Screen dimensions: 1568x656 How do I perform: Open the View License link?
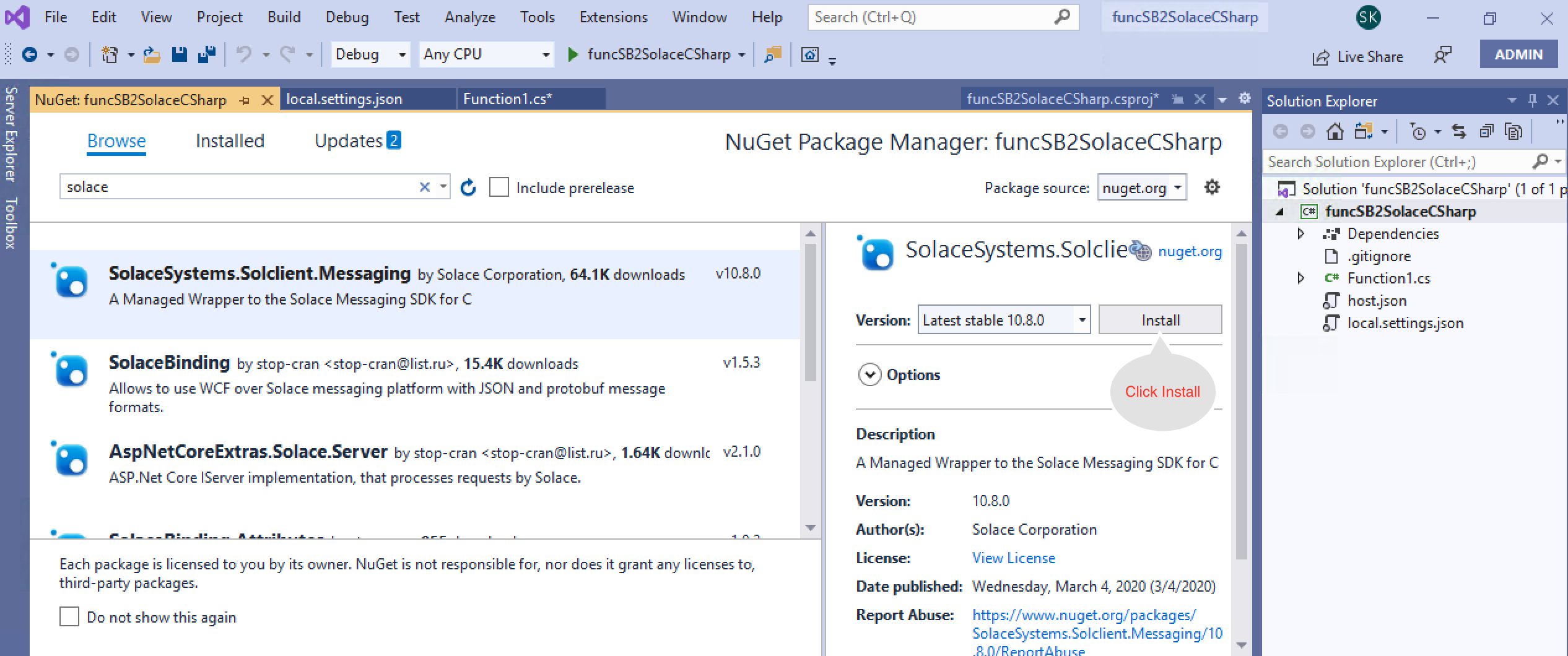1013,558
